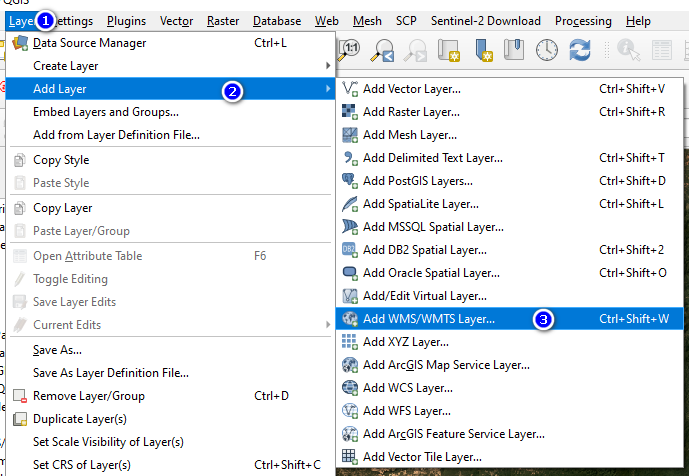The height and width of the screenshot is (476, 689).
Task: Click the Add Mesh Layer icon
Action: (350, 135)
